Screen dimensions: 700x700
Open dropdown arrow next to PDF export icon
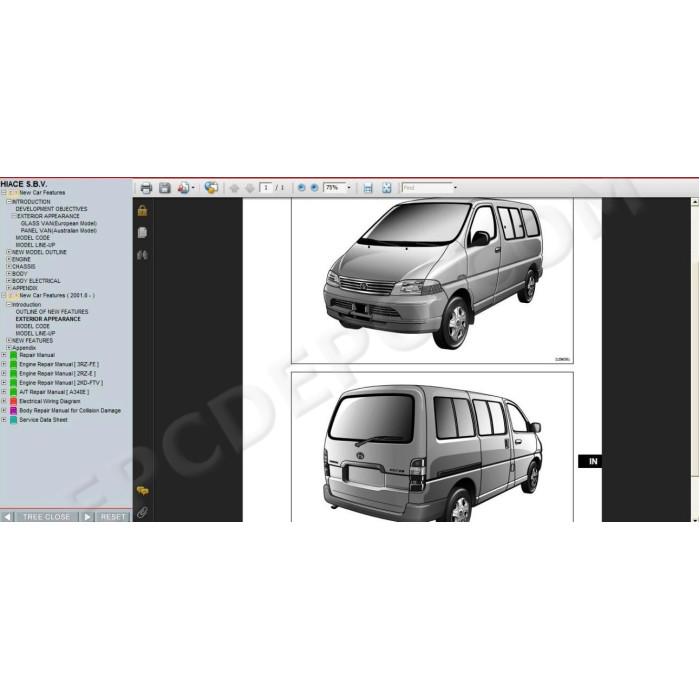click(193, 188)
